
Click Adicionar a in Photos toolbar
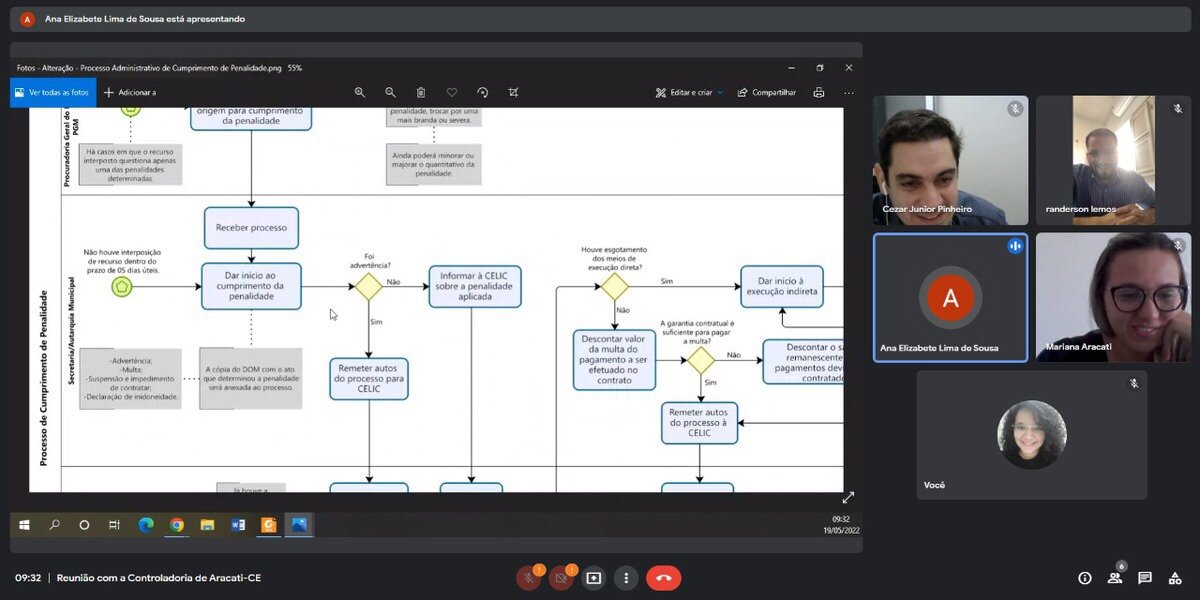[x=130, y=92]
